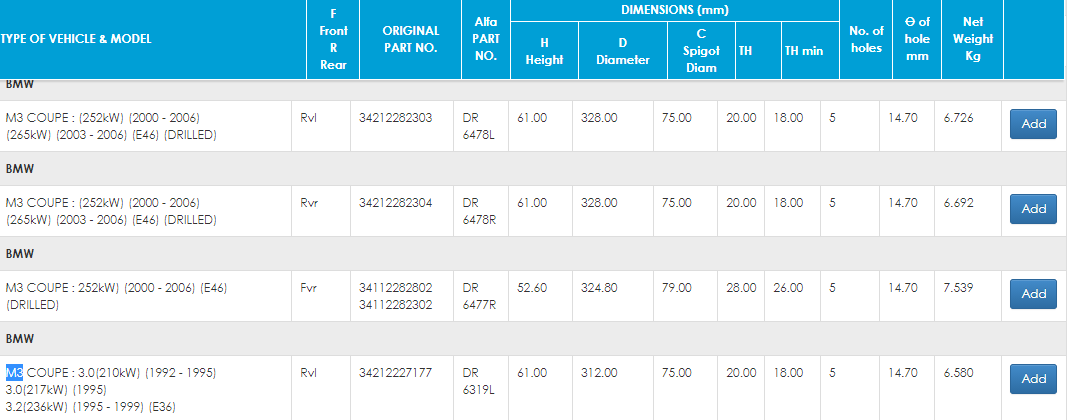The height and width of the screenshot is (420, 1067).
Task: Click the Original Part No. column header
Action: (x=411, y=39)
